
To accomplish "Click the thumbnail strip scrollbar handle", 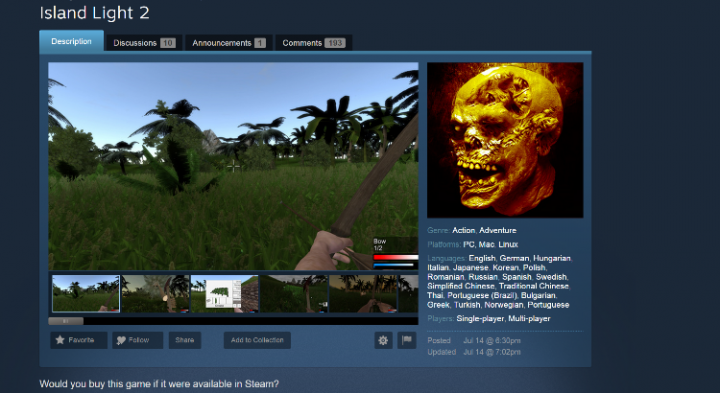I will click(x=66, y=321).
